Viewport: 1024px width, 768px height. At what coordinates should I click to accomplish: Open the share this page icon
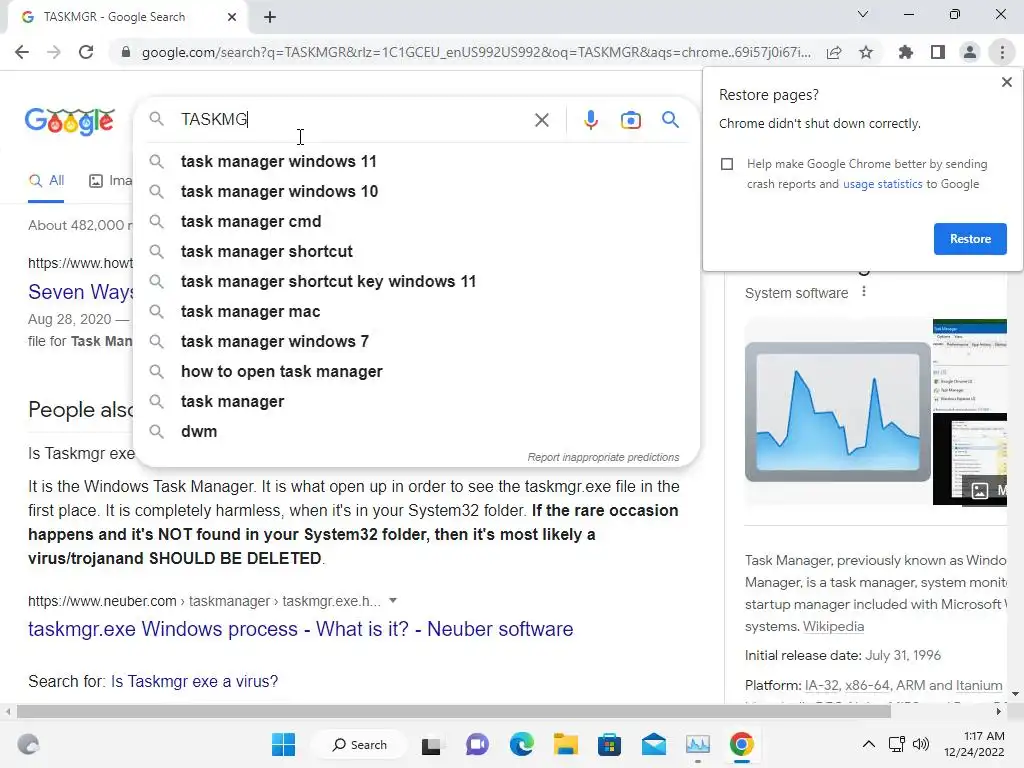[834, 52]
